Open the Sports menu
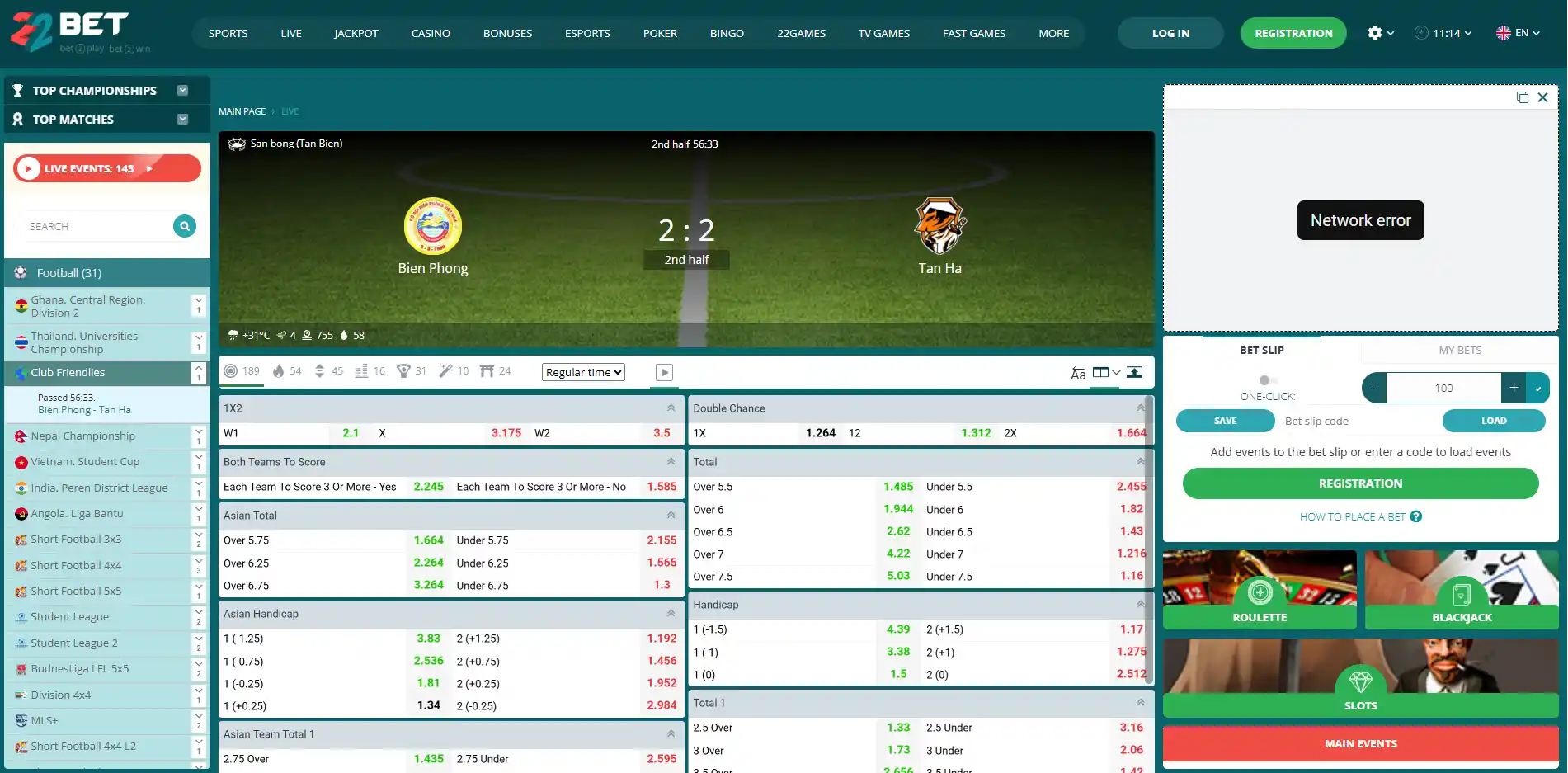 pos(228,33)
